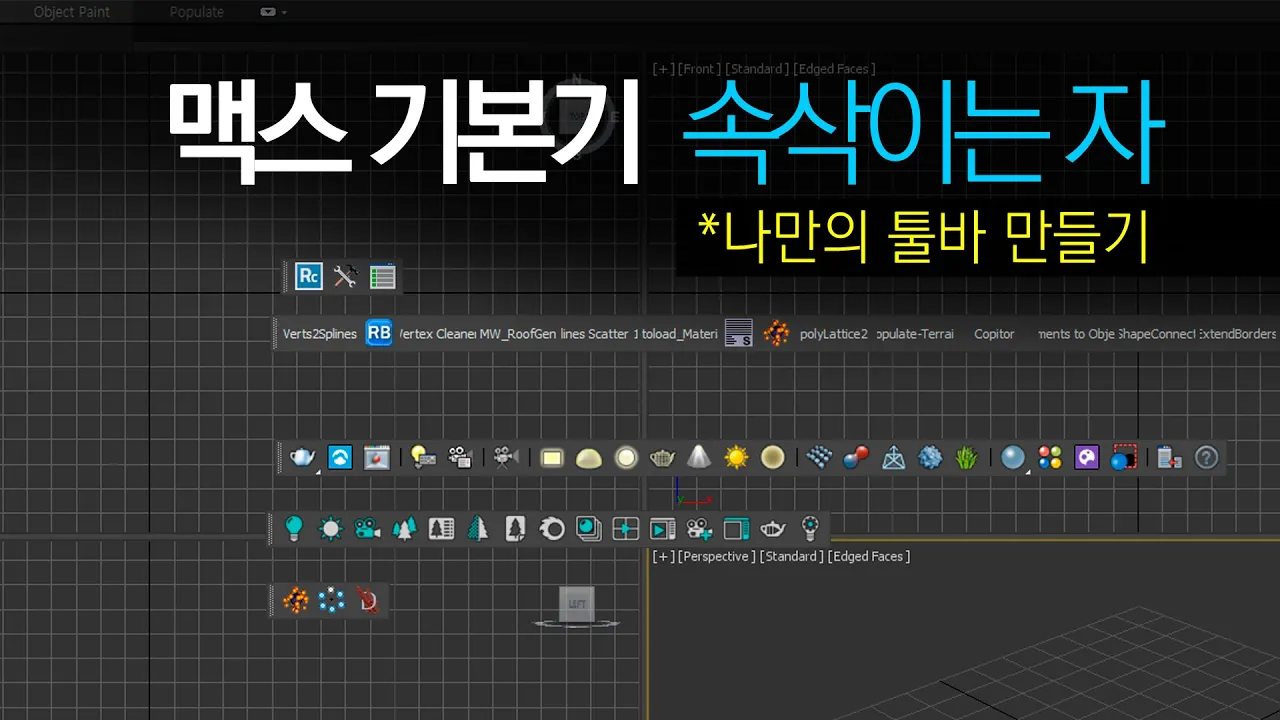Click the swirling ring icon
This screenshot has width=1280, height=720.
[x=552, y=528]
